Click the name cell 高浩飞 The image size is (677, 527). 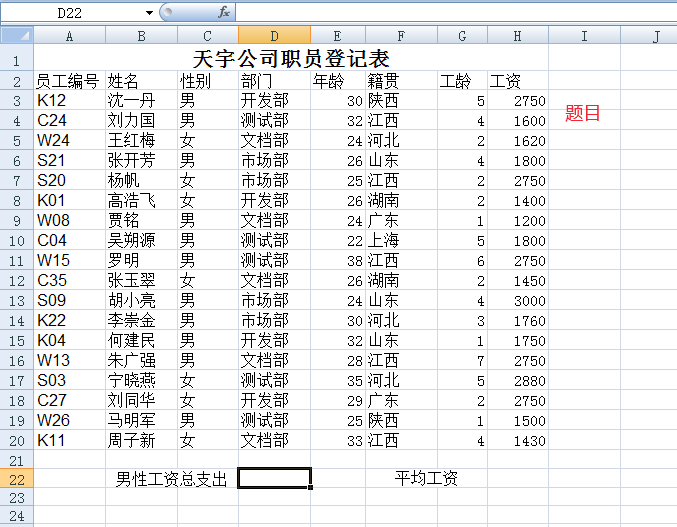point(142,200)
